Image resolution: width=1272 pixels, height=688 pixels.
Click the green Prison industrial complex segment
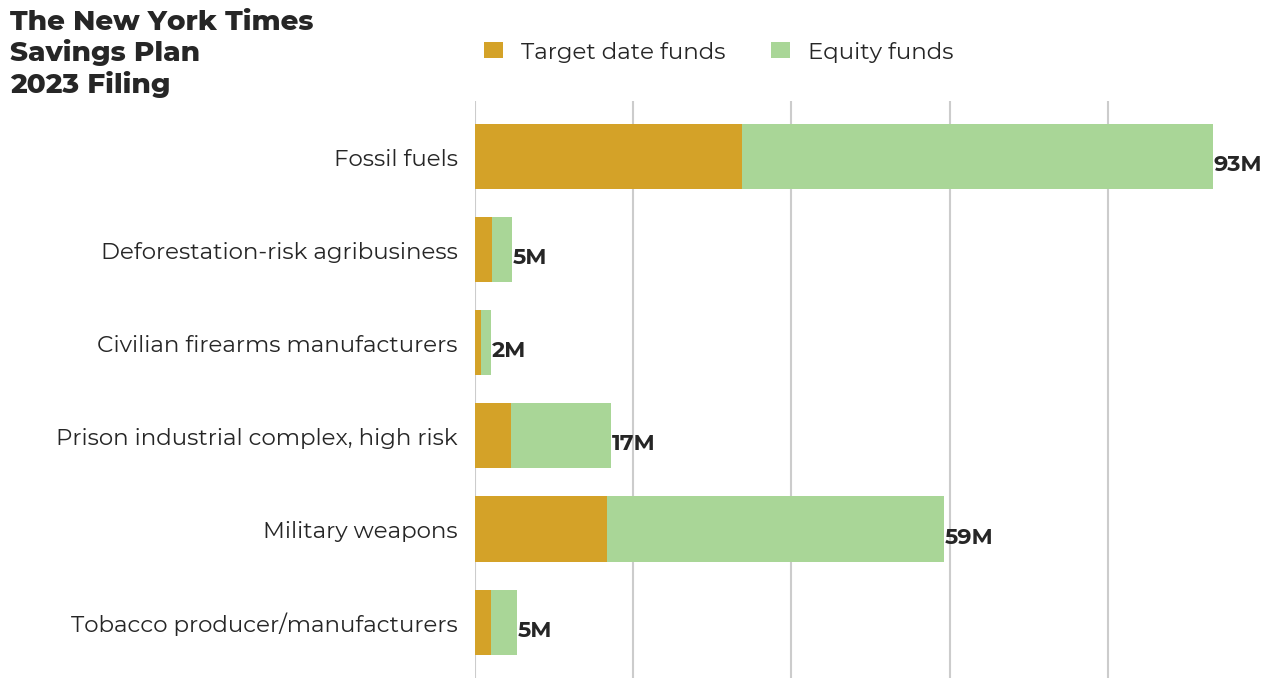point(561,436)
